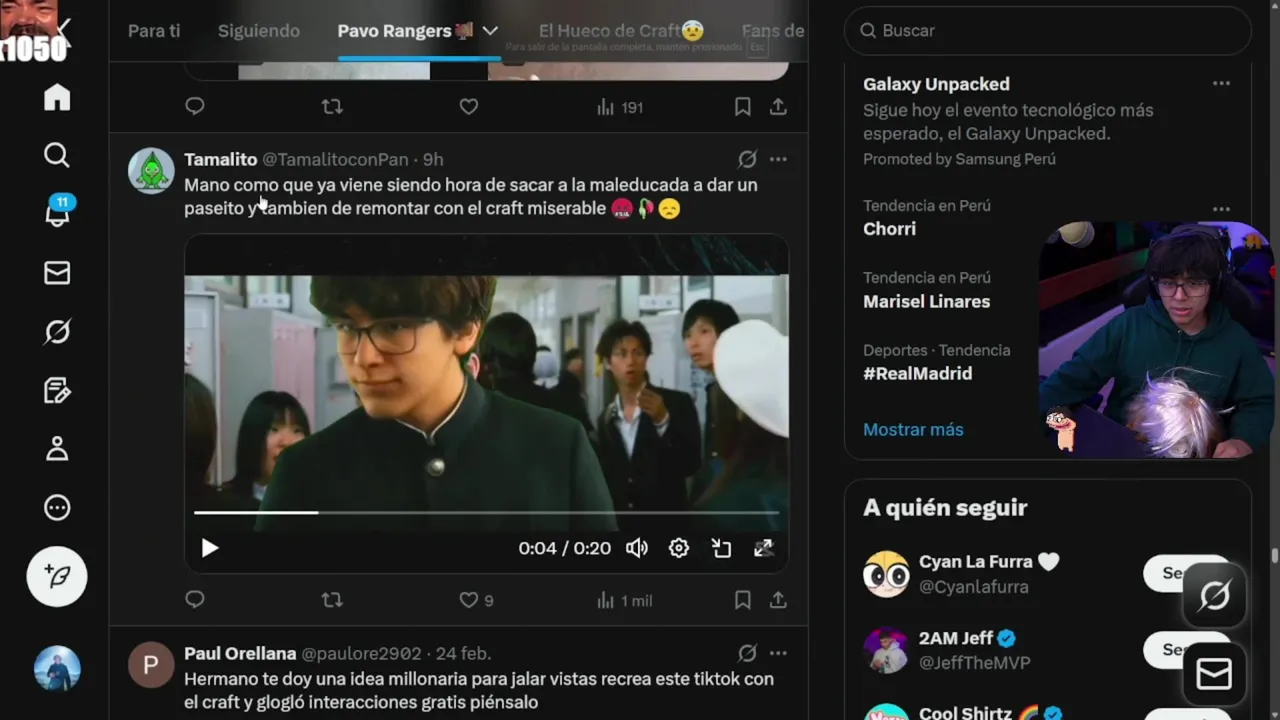View analytics showing 191 views

pos(620,107)
